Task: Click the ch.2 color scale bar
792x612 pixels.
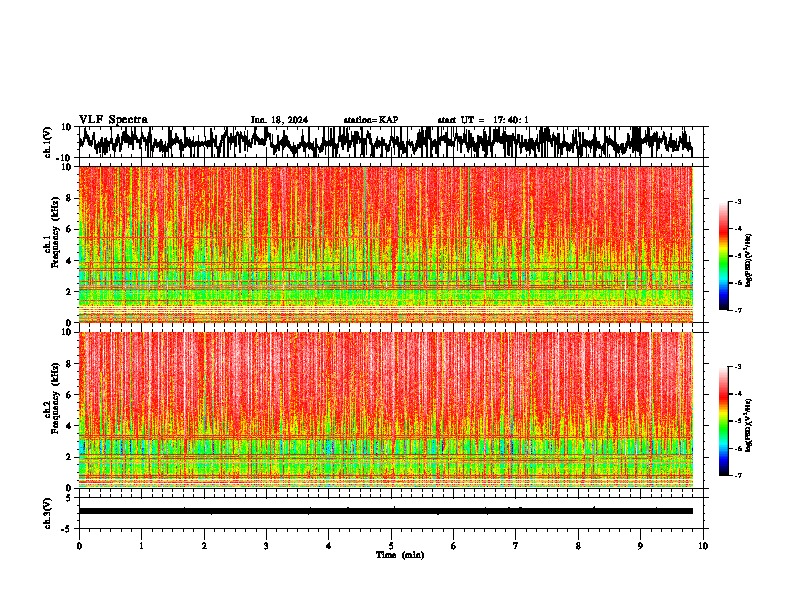Action: [724, 421]
